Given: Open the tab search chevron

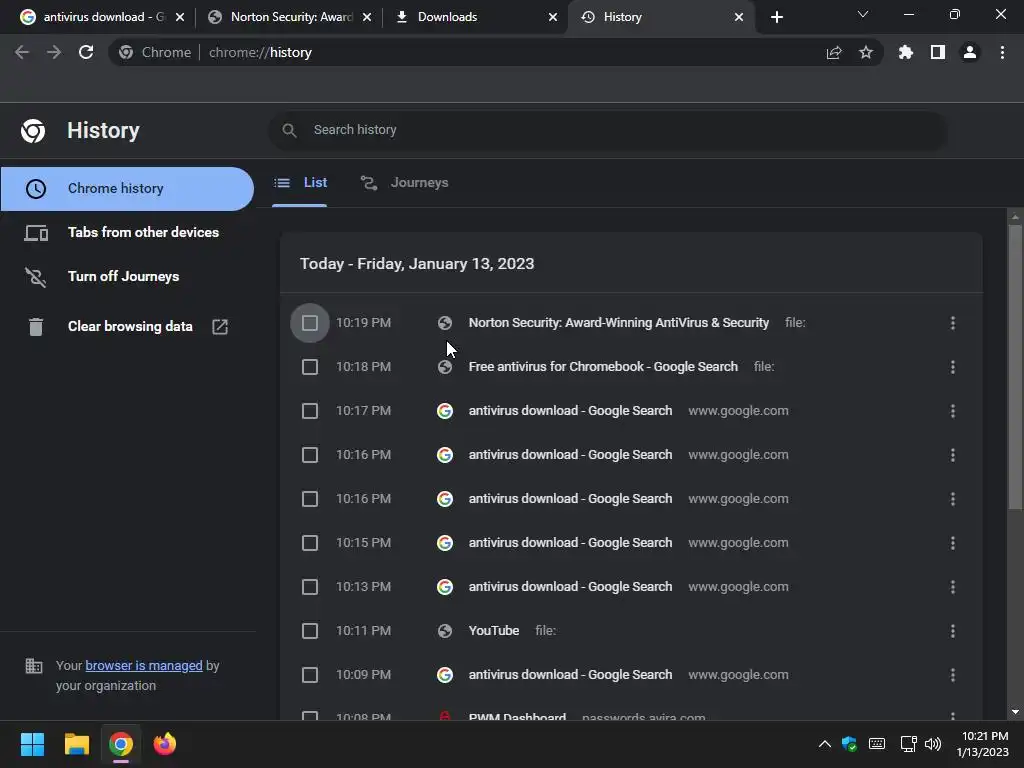Looking at the screenshot, I should click(863, 14).
